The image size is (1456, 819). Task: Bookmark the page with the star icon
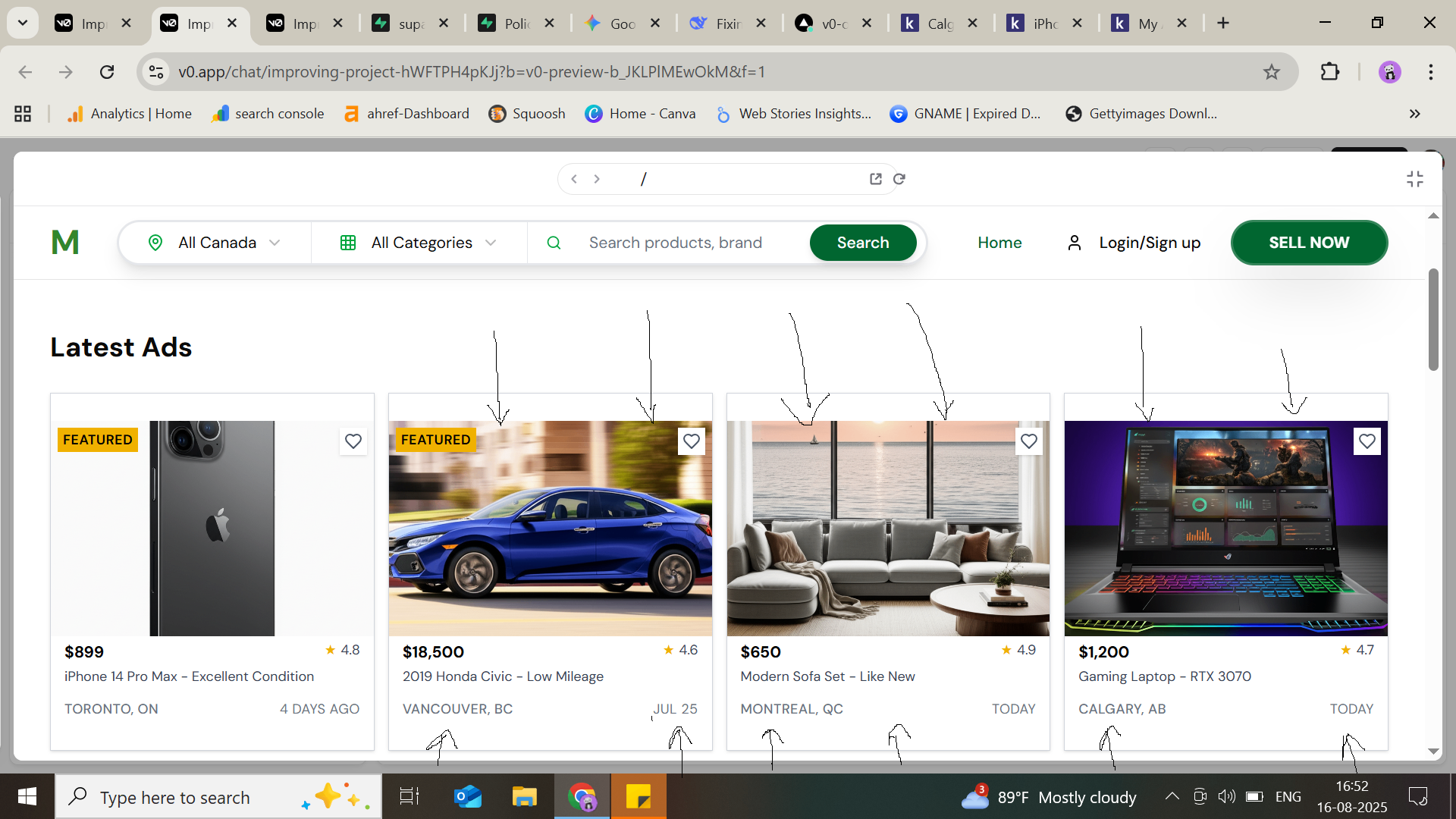point(1272,71)
